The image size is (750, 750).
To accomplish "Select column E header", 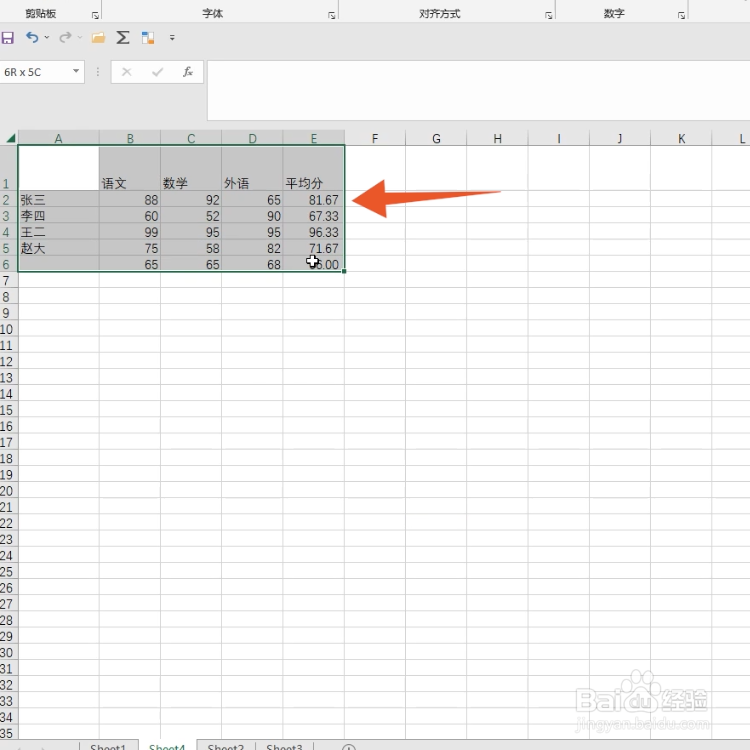I will [x=313, y=138].
